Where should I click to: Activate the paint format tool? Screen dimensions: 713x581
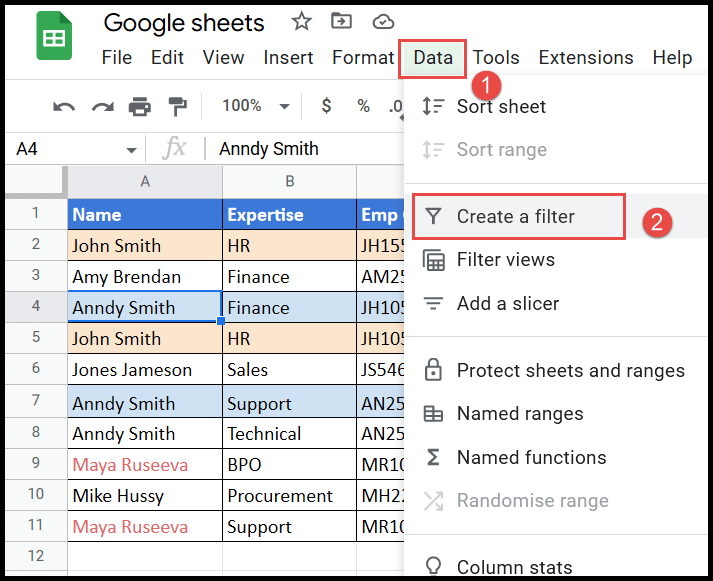177,106
